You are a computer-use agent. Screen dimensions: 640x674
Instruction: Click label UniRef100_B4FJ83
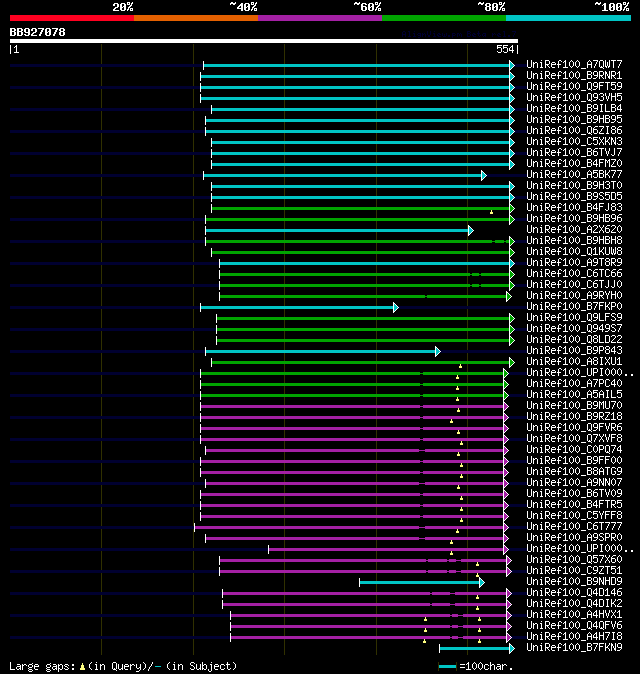(574, 208)
